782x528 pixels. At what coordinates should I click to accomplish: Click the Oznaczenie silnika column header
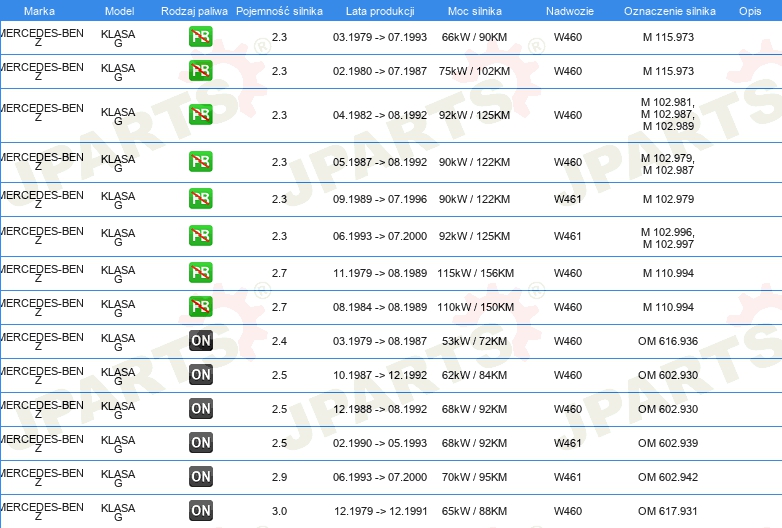click(669, 10)
